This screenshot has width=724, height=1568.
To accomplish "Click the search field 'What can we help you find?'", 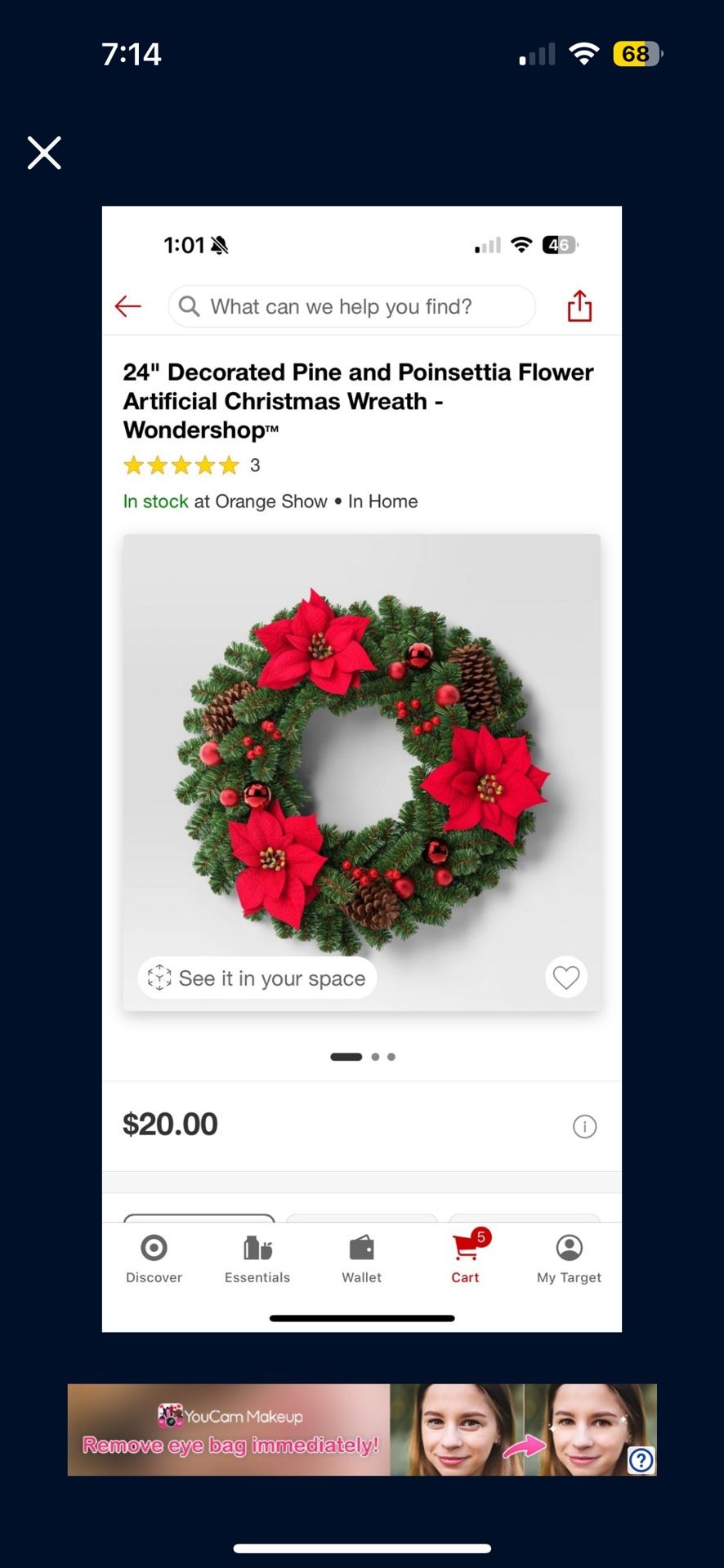I will [352, 306].
